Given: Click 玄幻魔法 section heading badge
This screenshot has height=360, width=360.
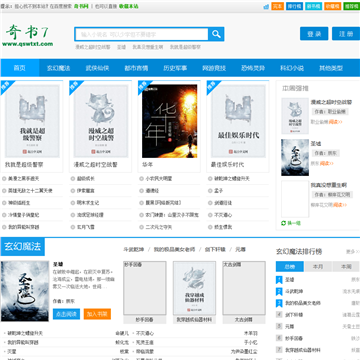Looking at the screenshot, I should pos(23,247).
